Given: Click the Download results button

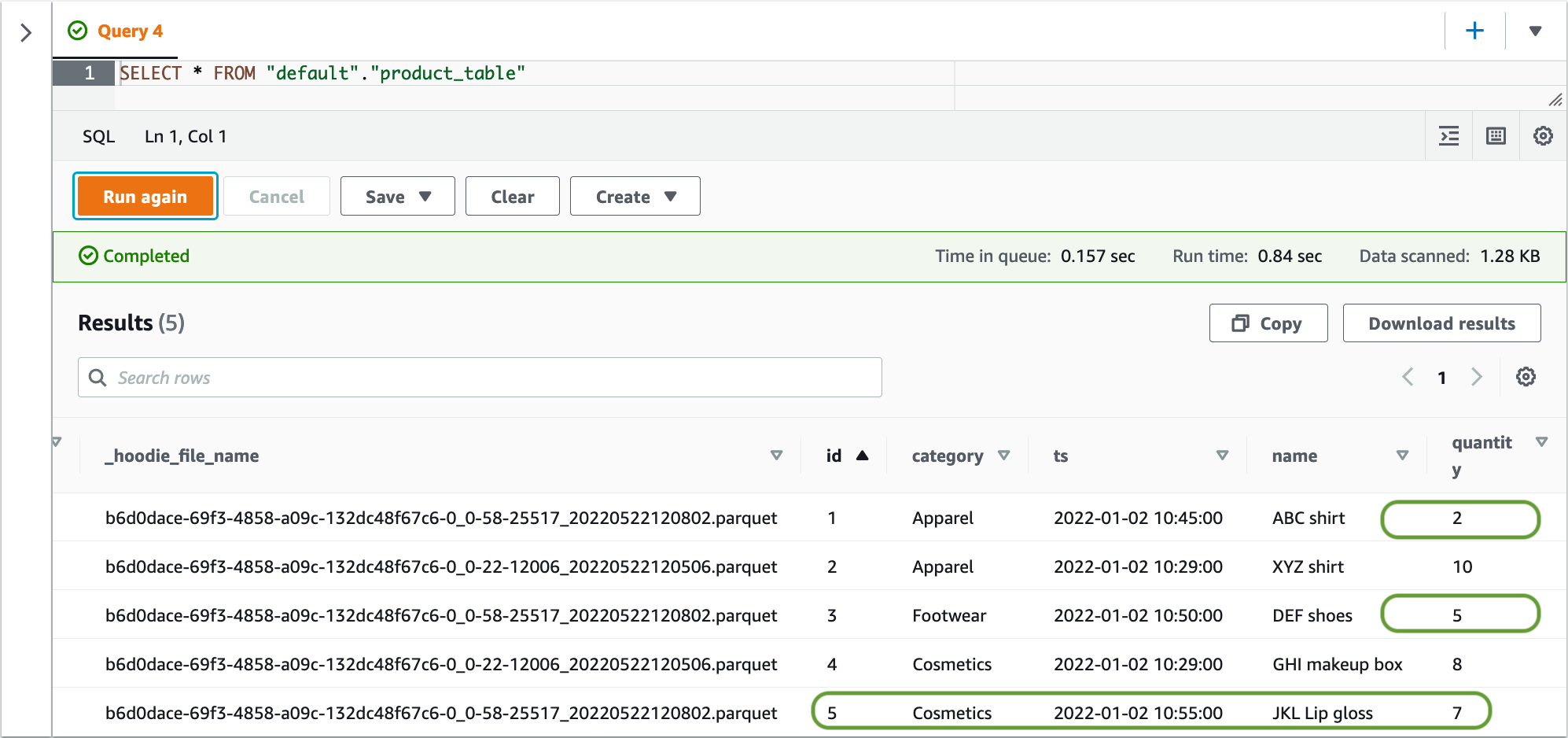Looking at the screenshot, I should point(1441,323).
